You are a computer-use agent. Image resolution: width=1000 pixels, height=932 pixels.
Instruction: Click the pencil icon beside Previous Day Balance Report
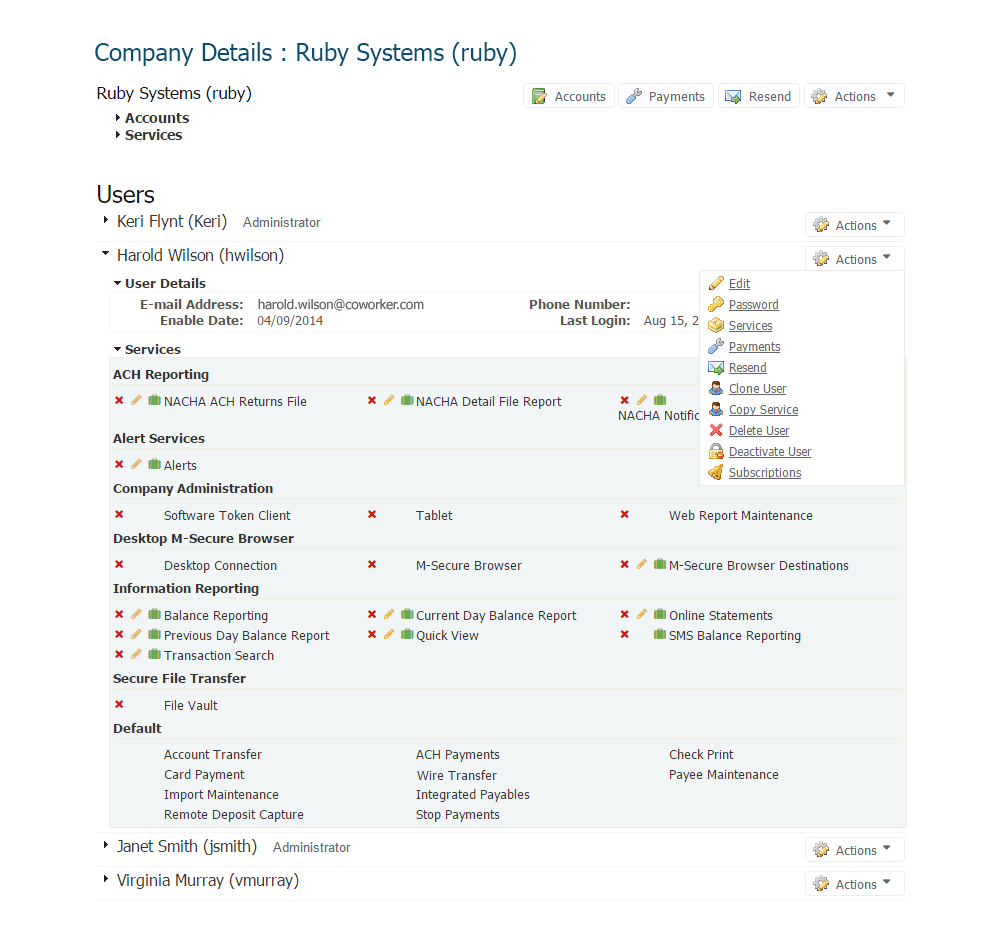[x=136, y=635]
